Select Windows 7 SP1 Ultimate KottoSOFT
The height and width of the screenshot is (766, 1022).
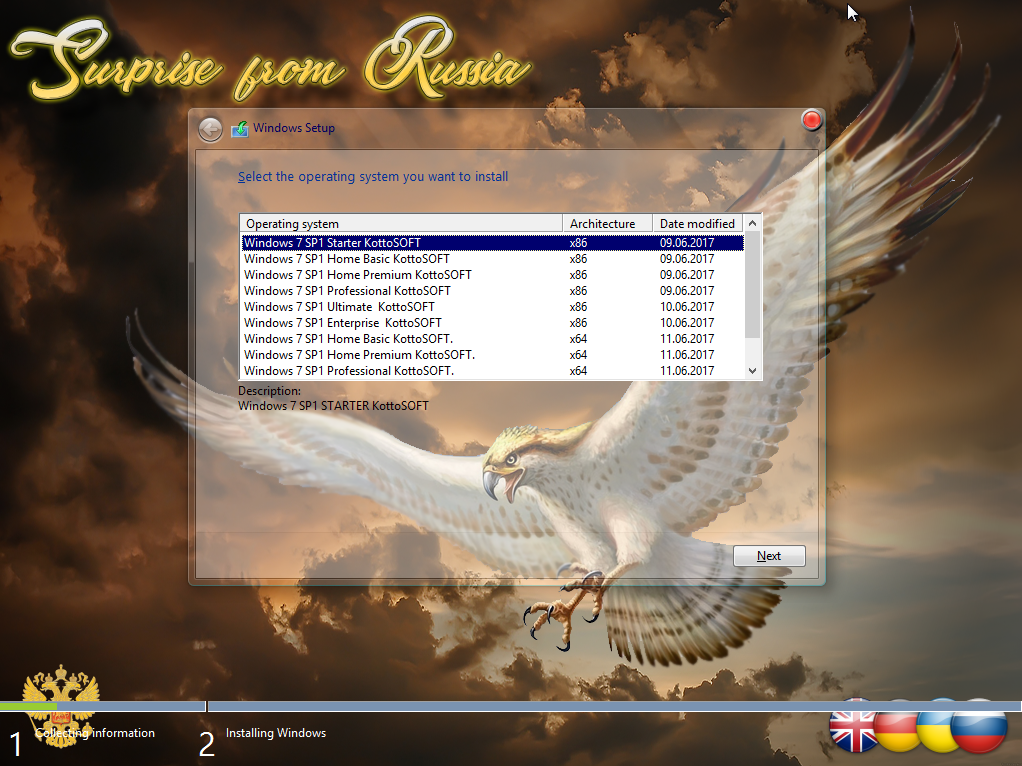coord(493,306)
